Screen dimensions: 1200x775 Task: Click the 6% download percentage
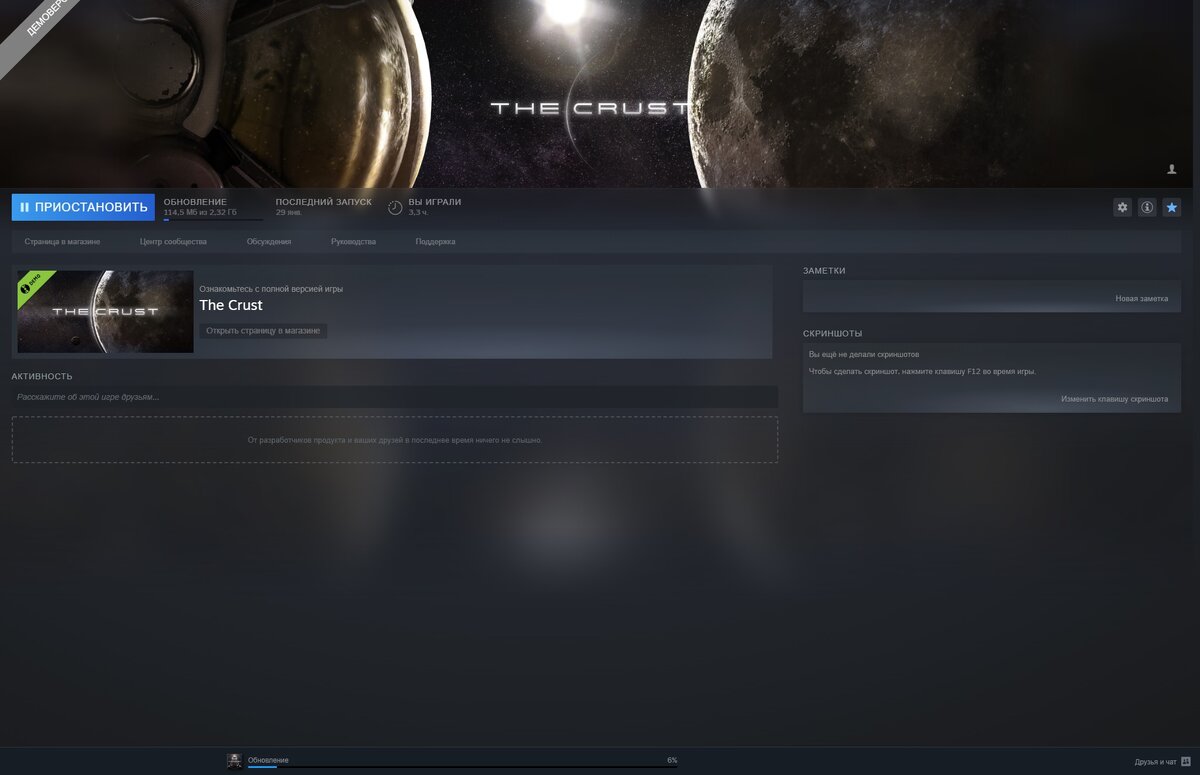tap(672, 761)
